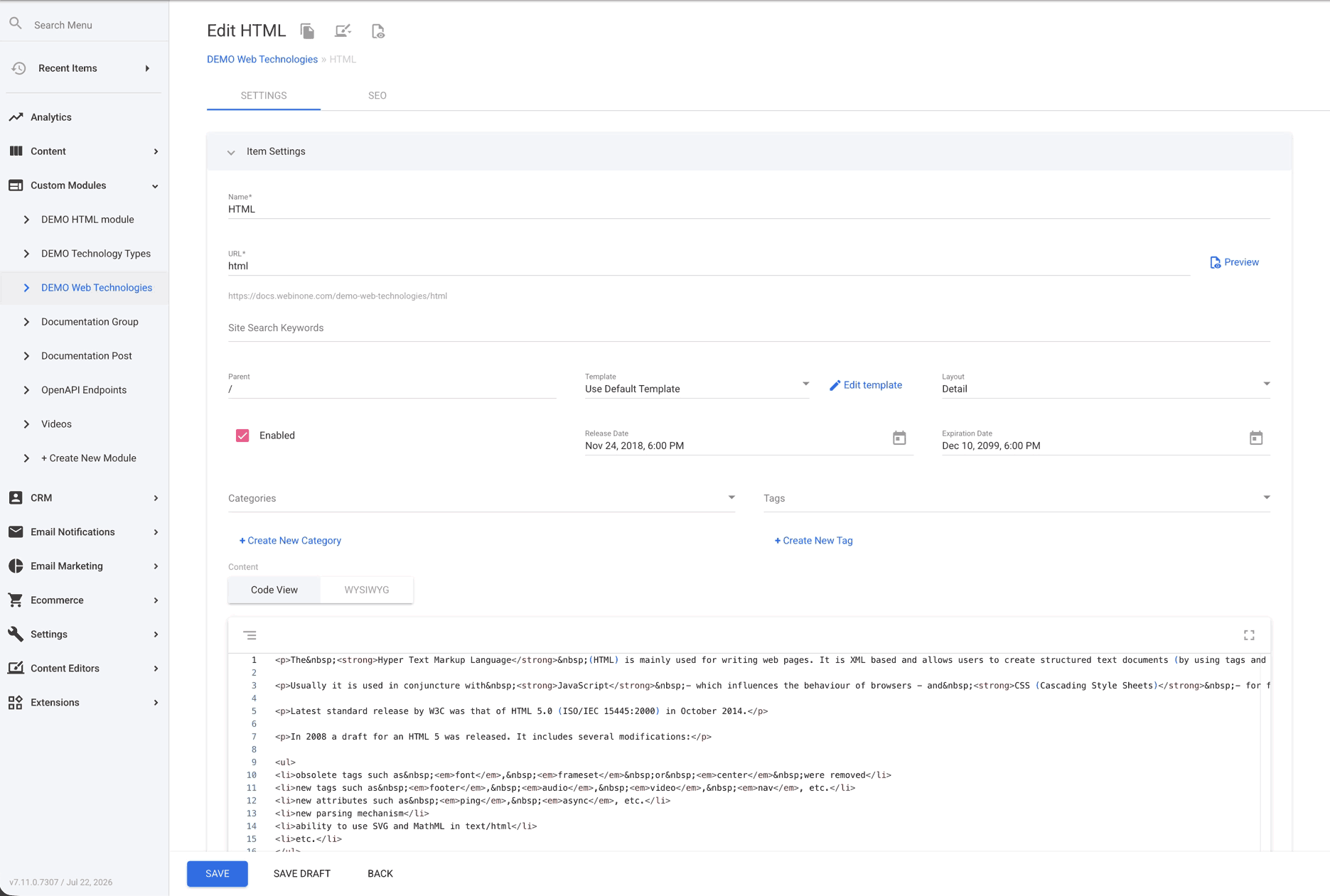Click SAVE DRAFT button
Screen dimensions: 1330x896
[x=302, y=874]
